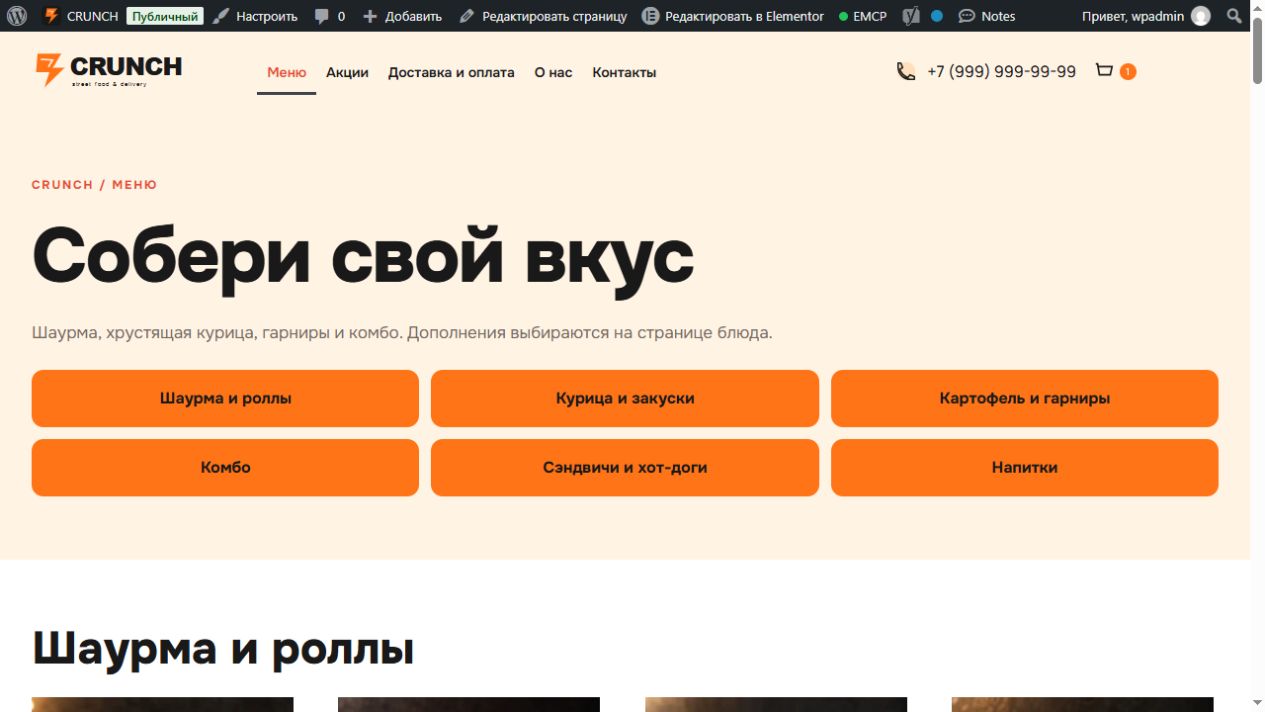Open the Акции navigation item
The image size is (1265, 712).
pos(347,72)
